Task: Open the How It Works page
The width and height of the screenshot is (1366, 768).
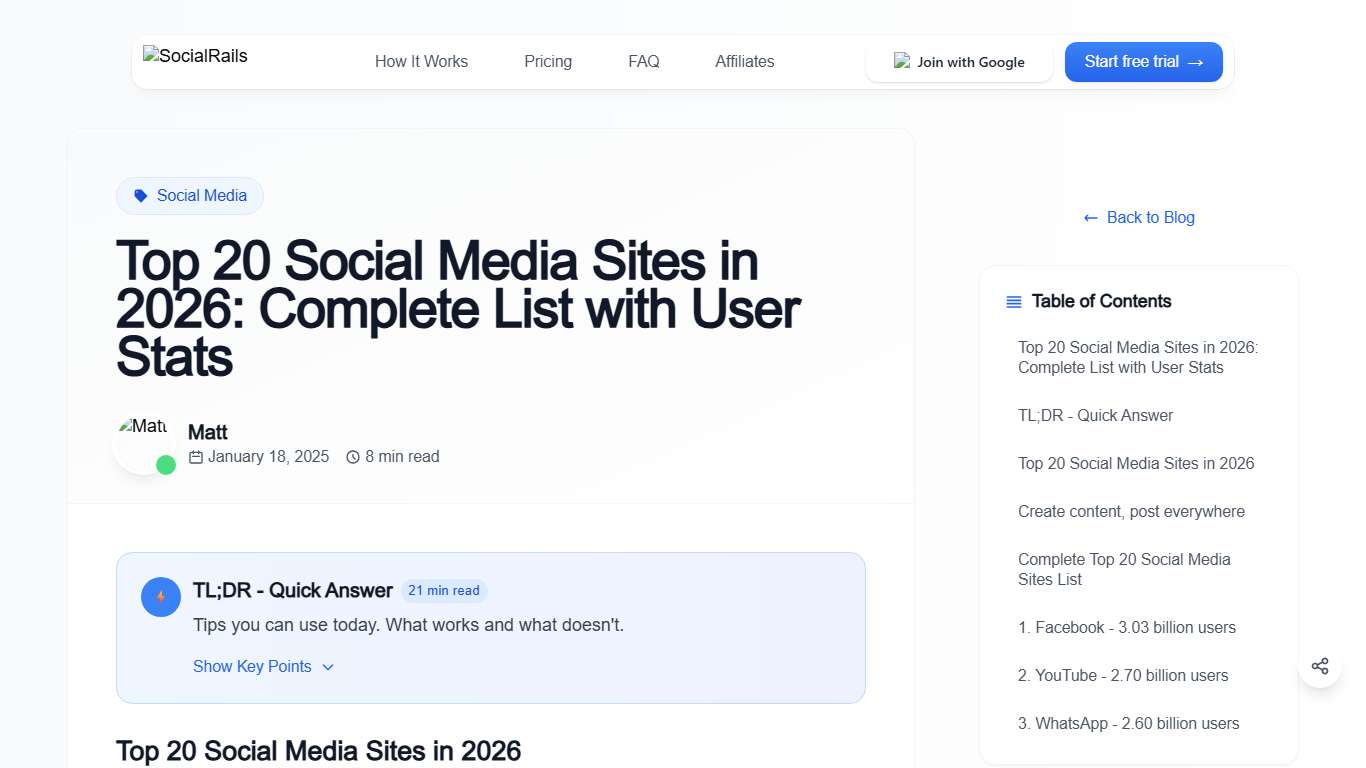Action: pyautogui.click(x=421, y=61)
